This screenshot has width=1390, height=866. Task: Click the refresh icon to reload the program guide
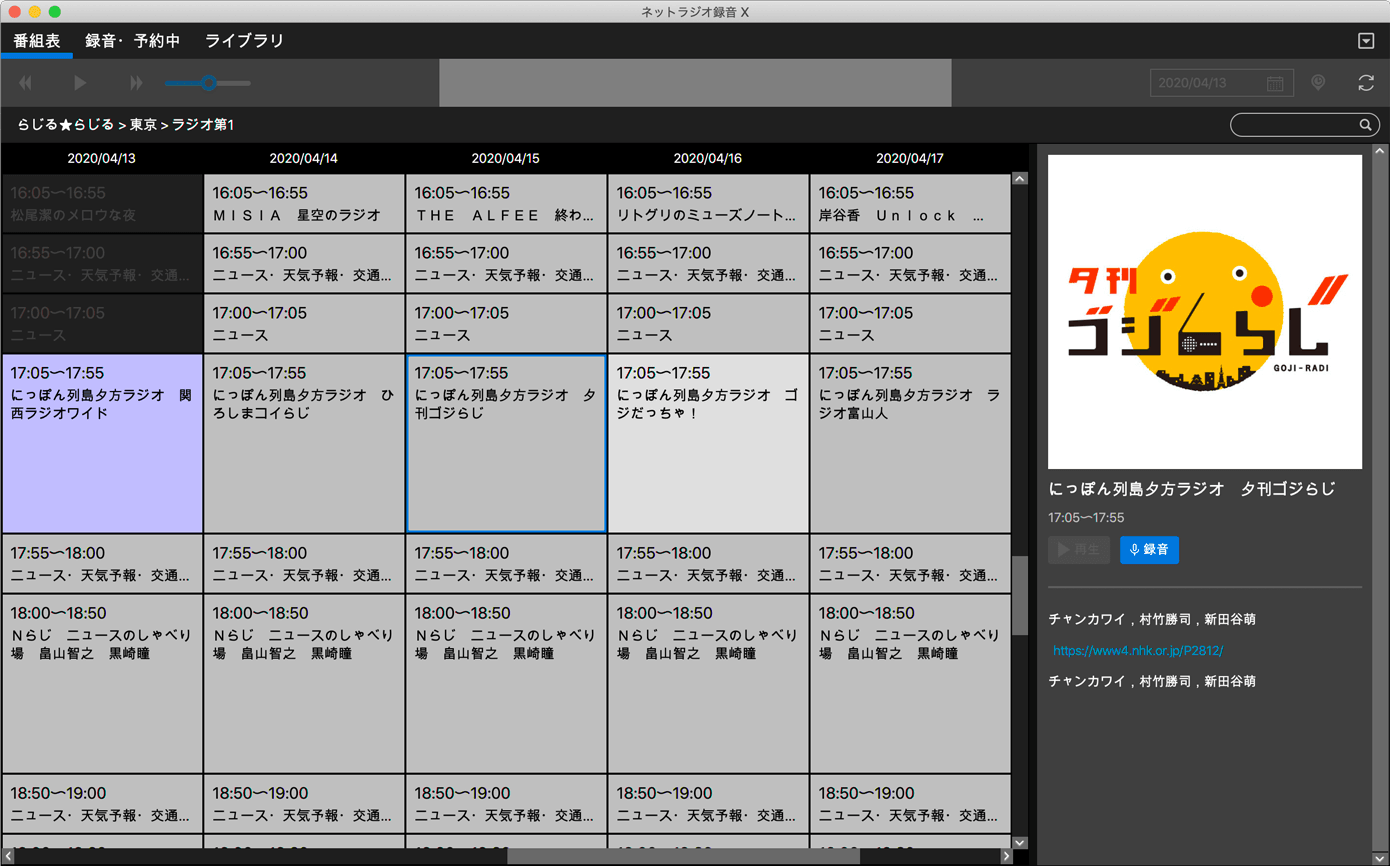[x=1366, y=83]
